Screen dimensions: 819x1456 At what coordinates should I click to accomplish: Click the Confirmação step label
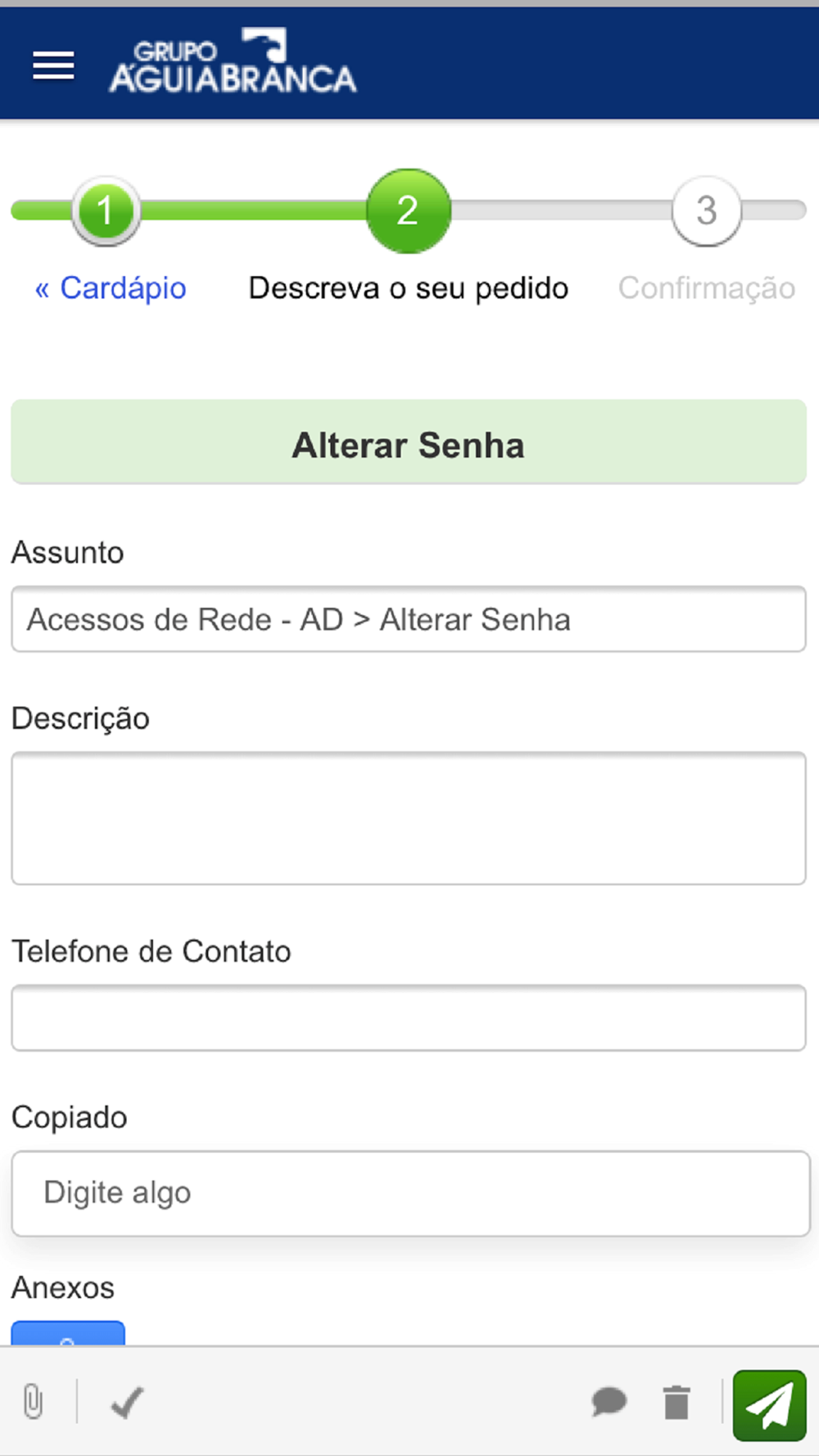(707, 288)
